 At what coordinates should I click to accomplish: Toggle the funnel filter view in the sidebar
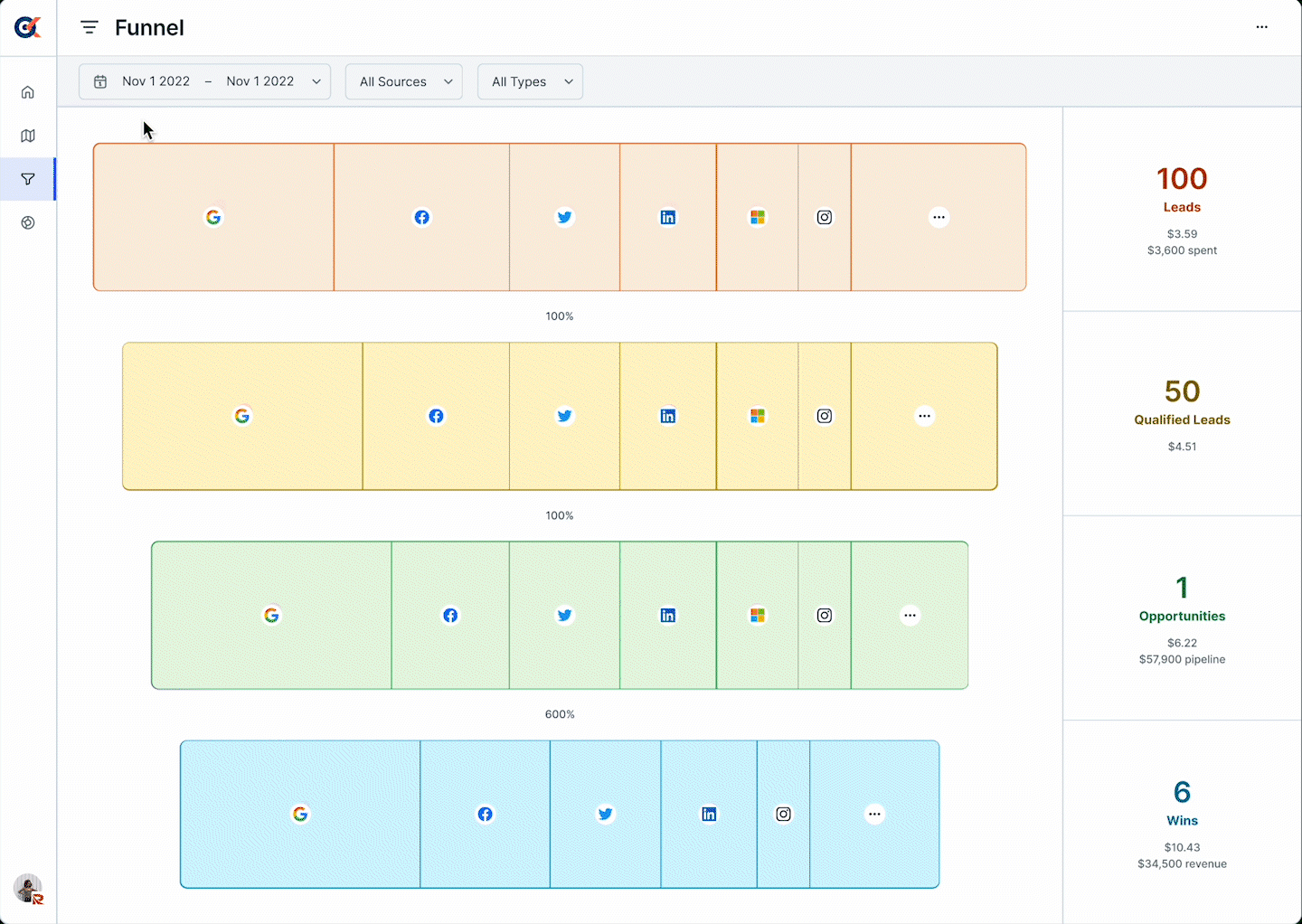coord(27,179)
